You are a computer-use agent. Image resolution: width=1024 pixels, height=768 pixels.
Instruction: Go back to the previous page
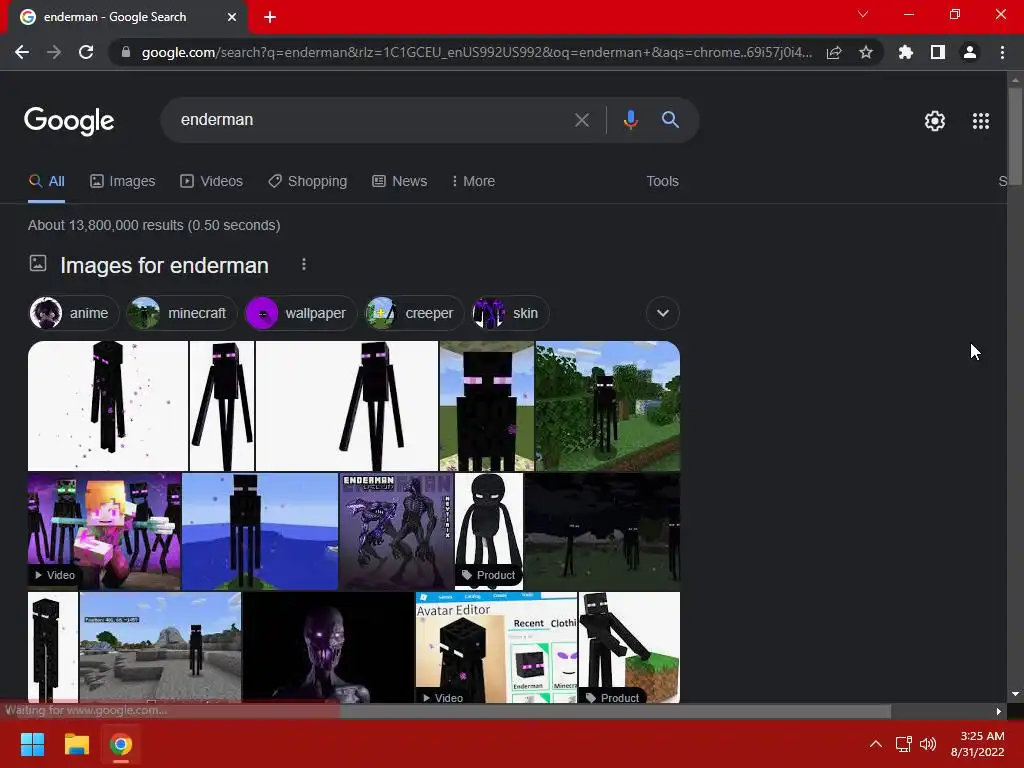(x=22, y=52)
